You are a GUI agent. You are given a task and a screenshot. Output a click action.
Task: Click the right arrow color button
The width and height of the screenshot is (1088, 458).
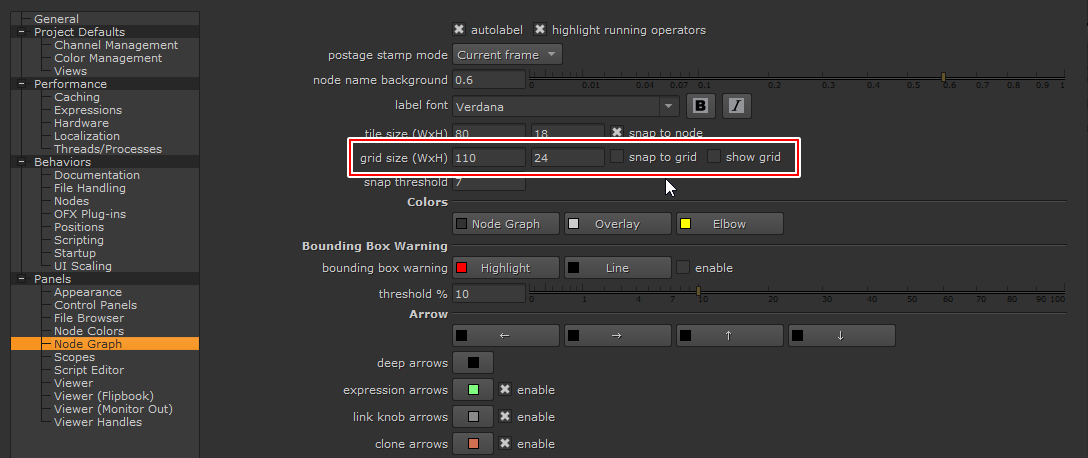[617, 336]
